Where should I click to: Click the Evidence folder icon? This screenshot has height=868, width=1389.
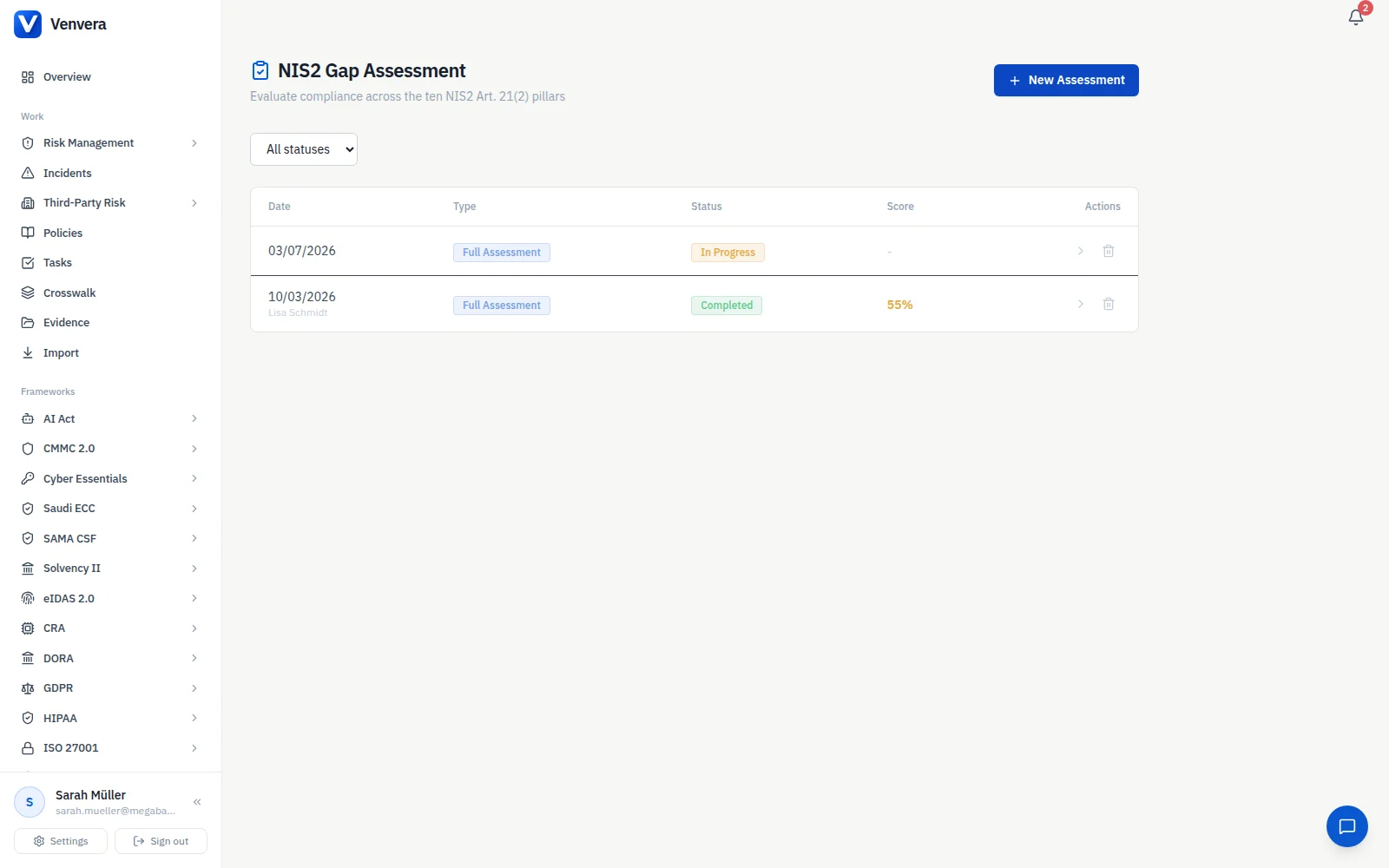coord(28,323)
